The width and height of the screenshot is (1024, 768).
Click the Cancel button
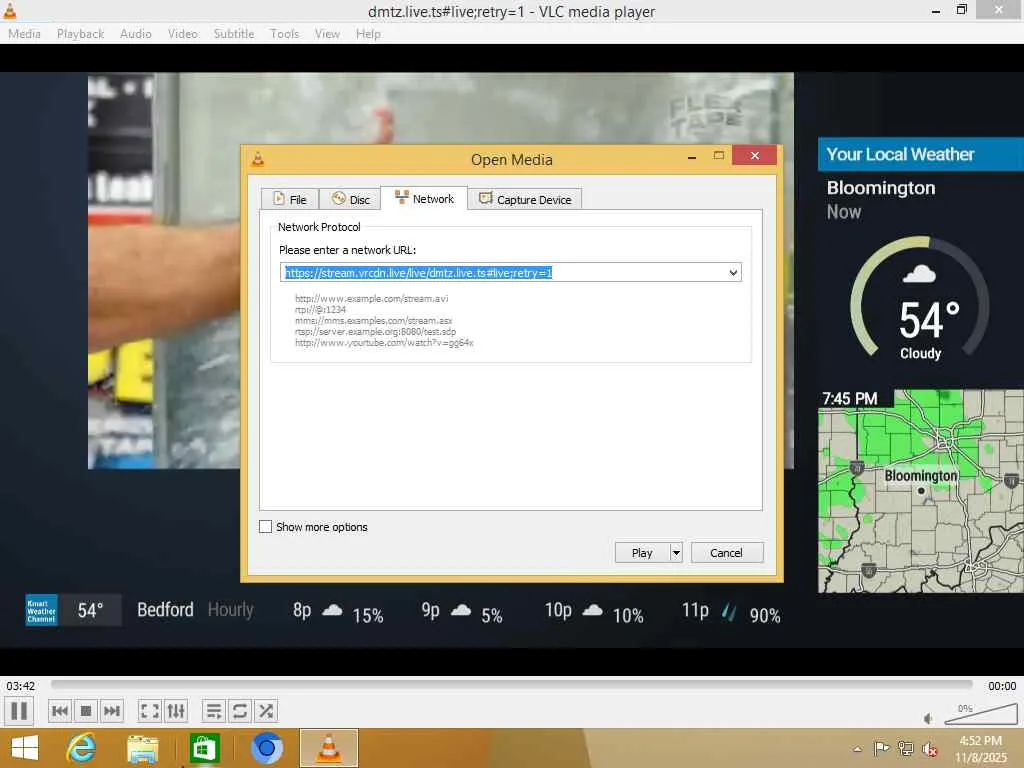click(726, 552)
